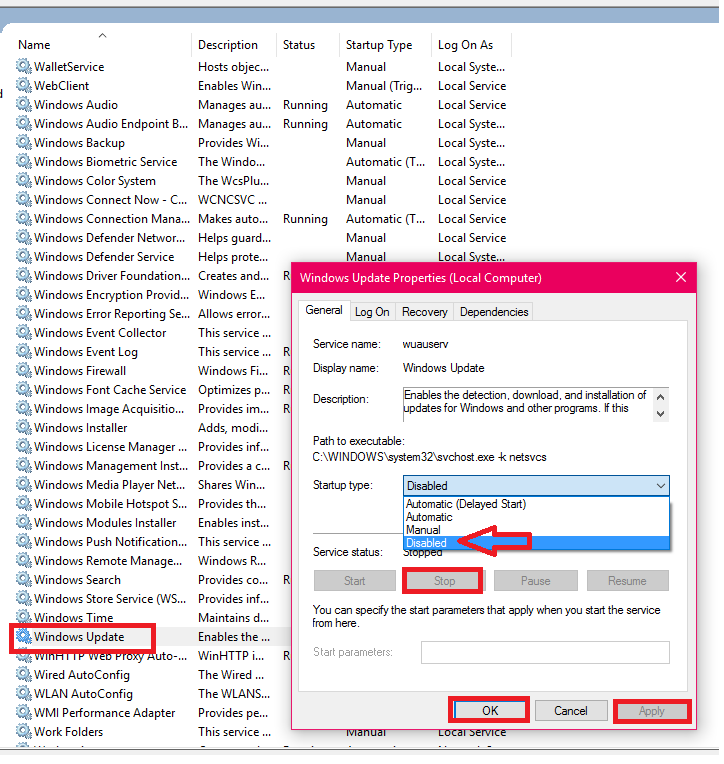Select the Windows Driver Foundation service row

pos(153,275)
